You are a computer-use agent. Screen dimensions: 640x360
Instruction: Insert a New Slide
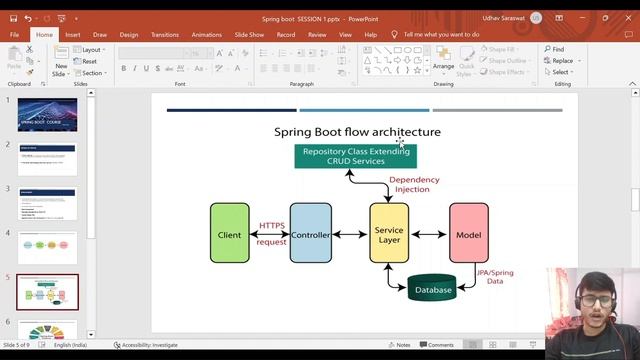[x=61, y=62]
